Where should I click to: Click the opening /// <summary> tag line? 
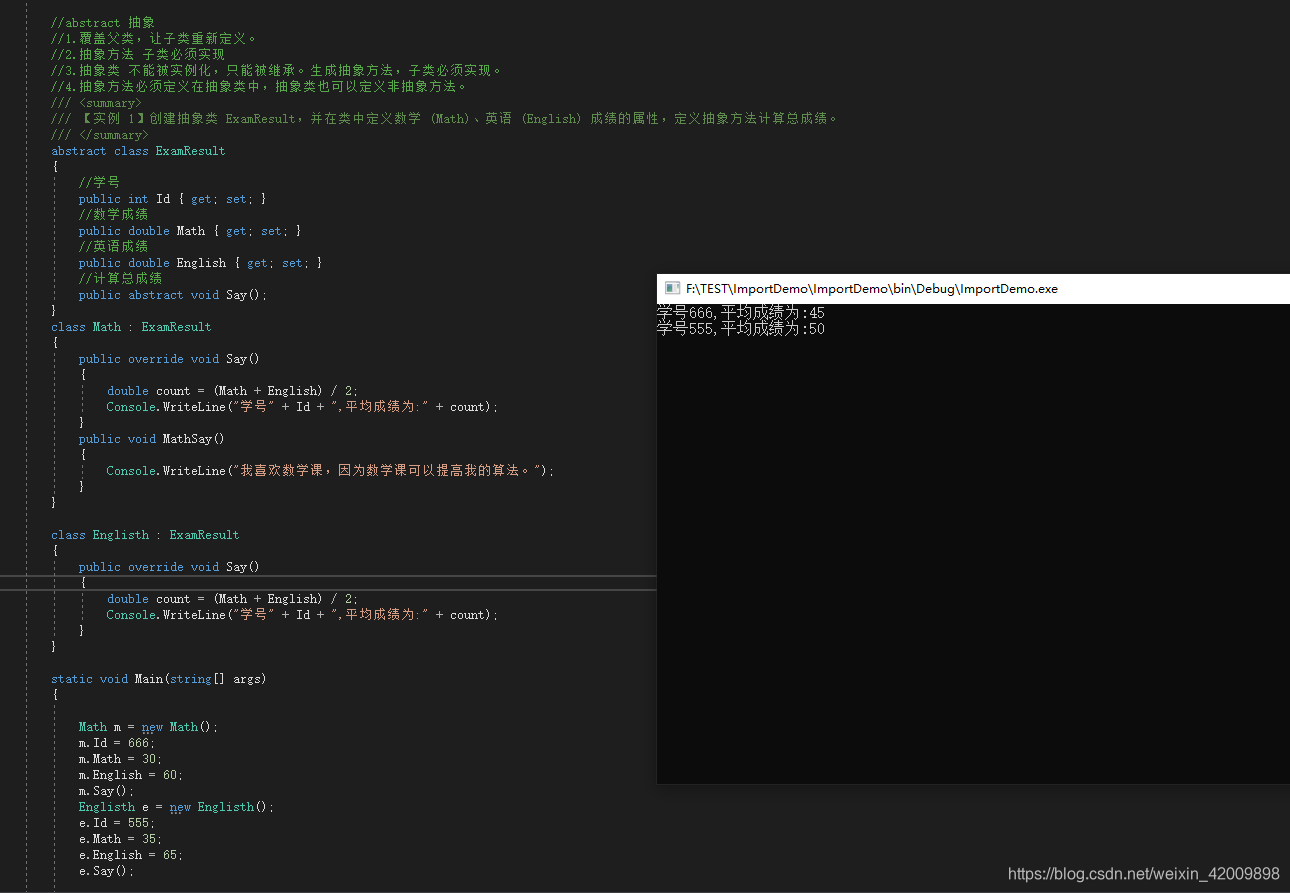click(x=96, y=102)
